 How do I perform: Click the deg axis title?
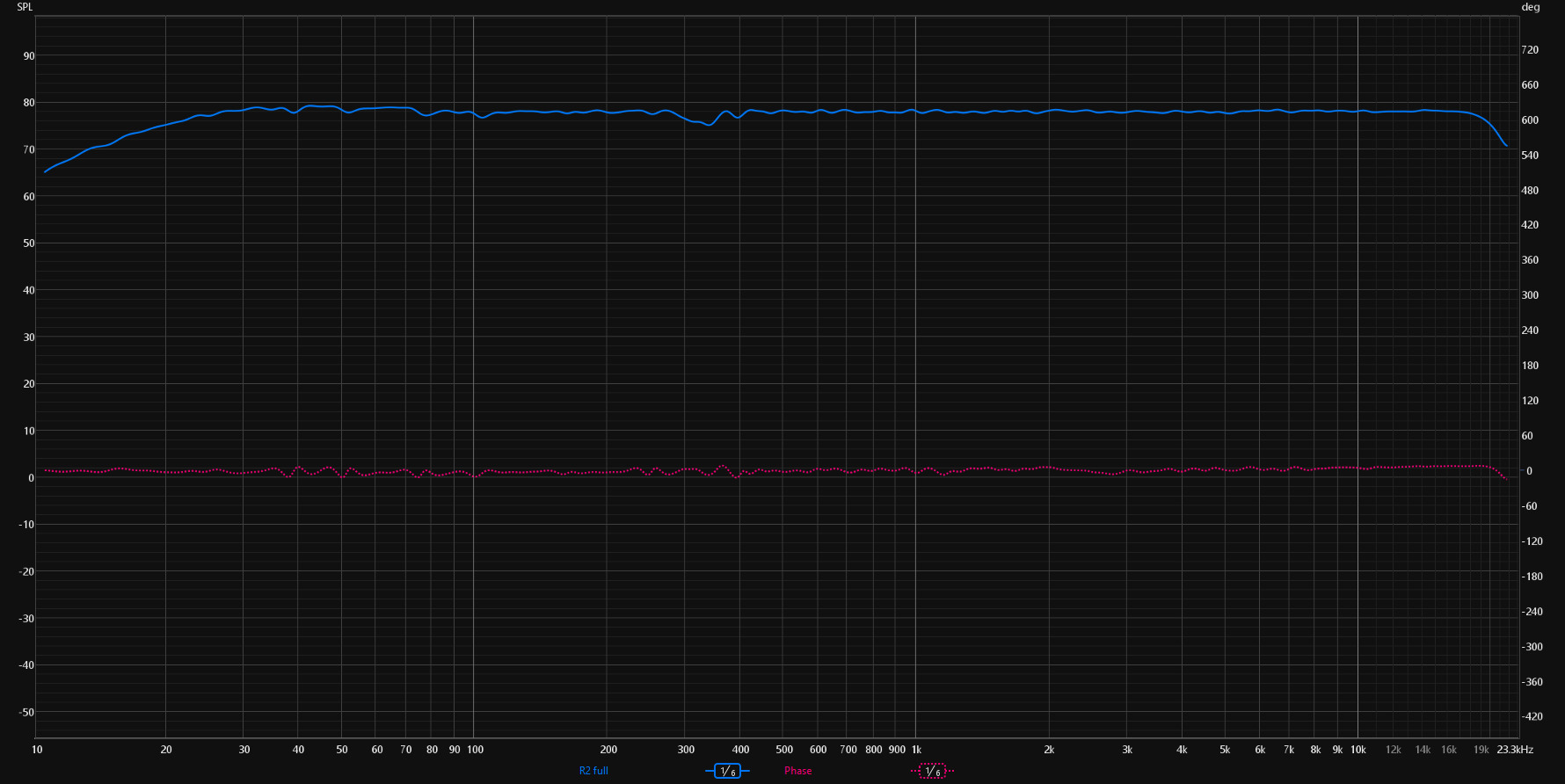(x=1531, y=7)
